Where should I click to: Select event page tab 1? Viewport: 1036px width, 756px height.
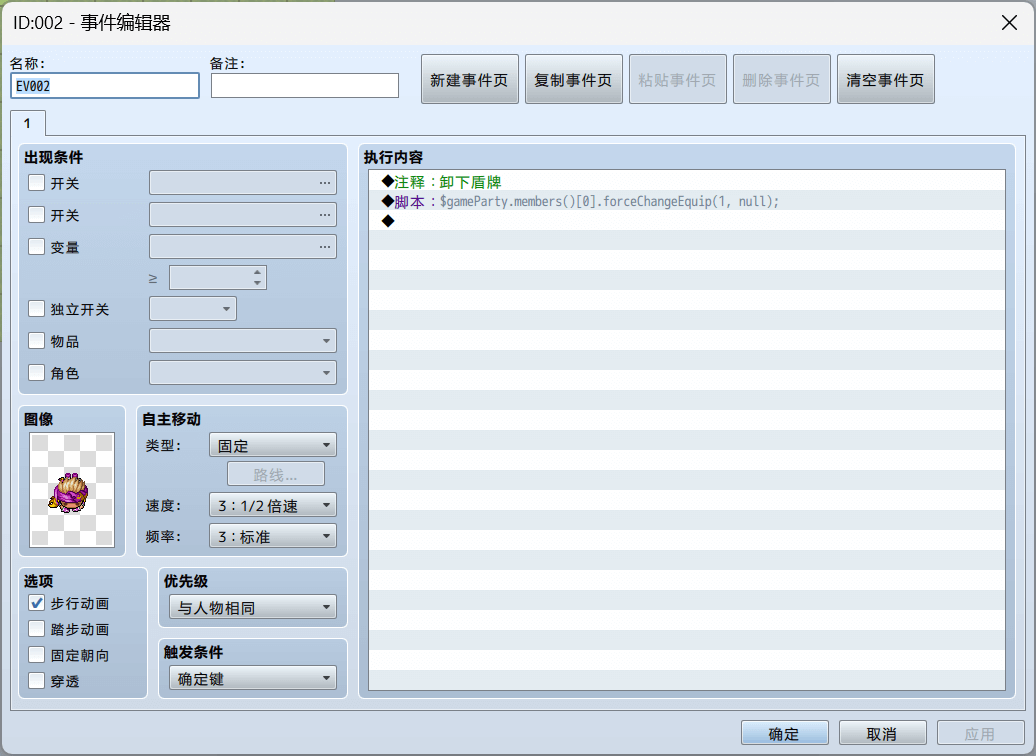coord(27,123)
